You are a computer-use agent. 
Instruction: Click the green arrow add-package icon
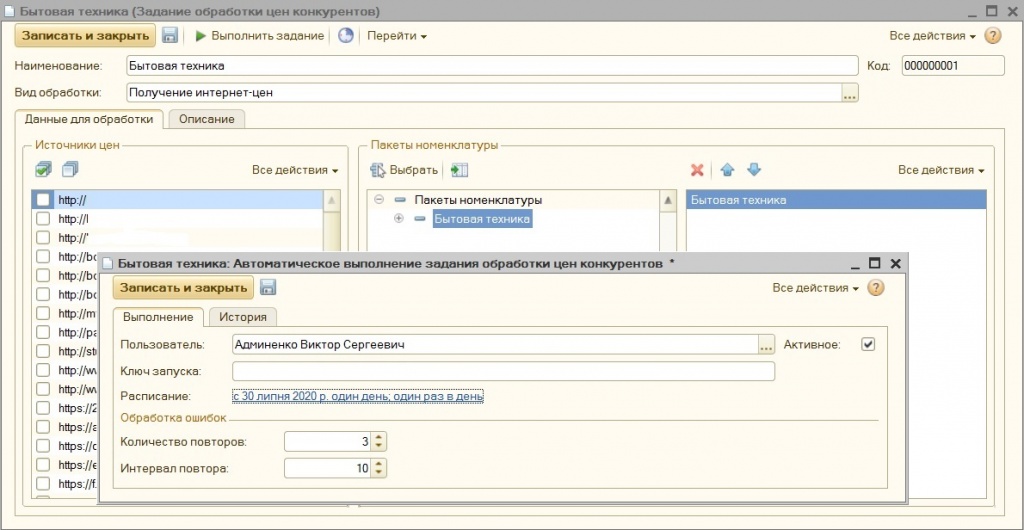tap(460, 170)
